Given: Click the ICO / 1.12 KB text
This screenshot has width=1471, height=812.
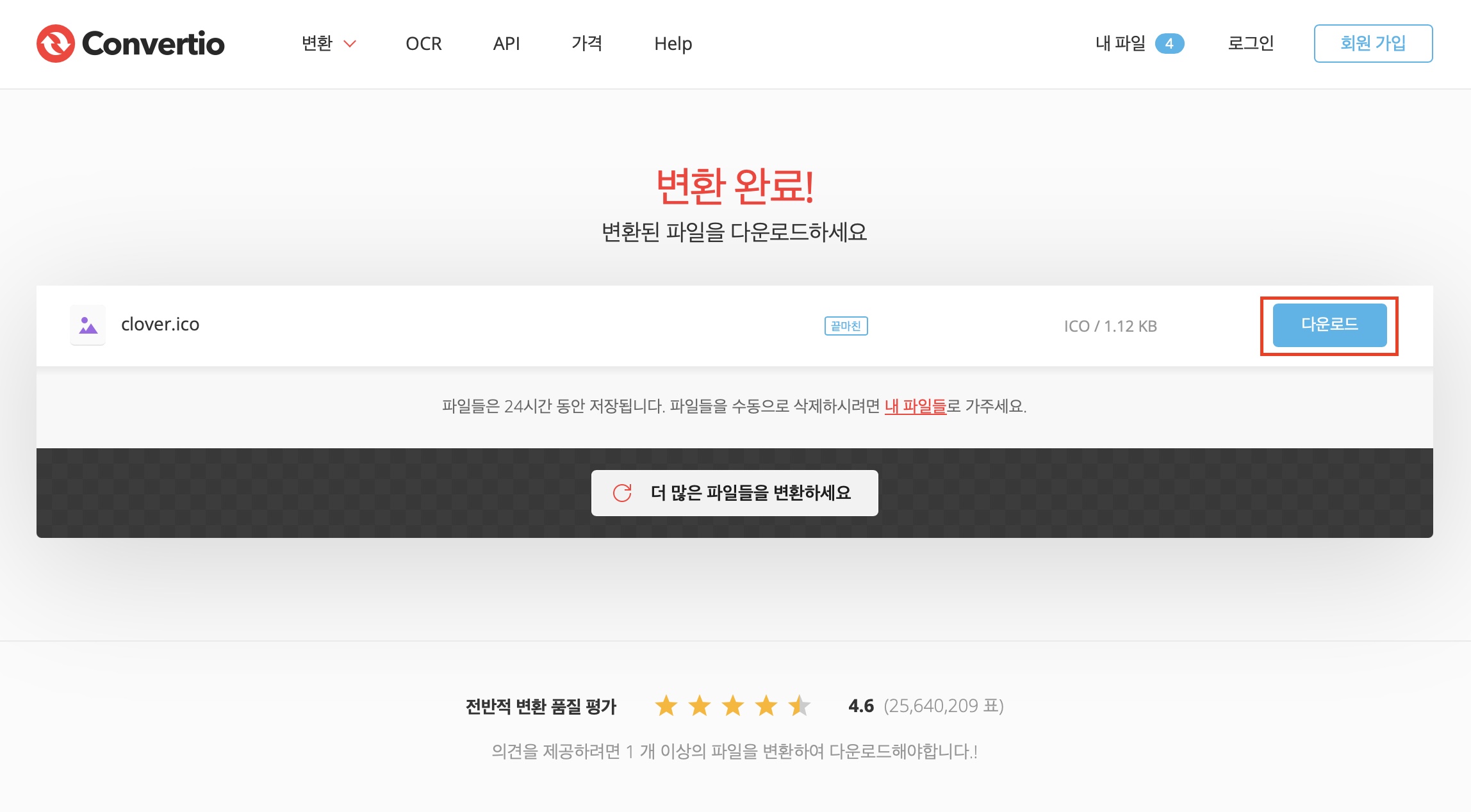Looking at the screenshot, I should coord(1110,326).
